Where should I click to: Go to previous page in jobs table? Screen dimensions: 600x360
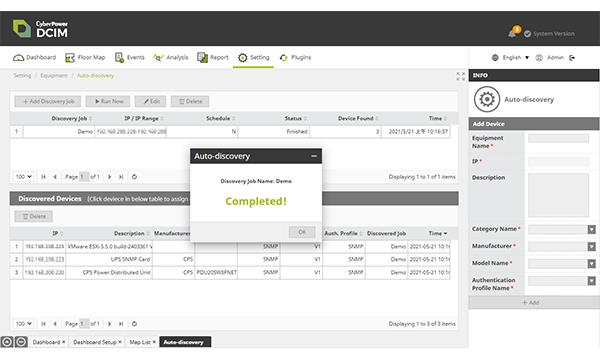coord(55,177)
